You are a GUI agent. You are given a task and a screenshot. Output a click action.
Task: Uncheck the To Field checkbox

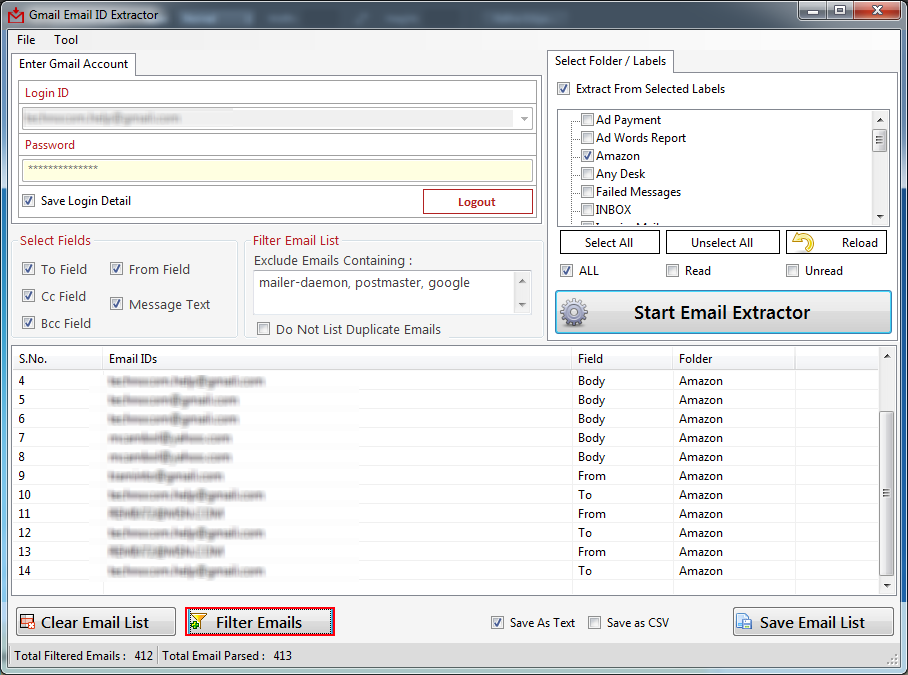28,269
